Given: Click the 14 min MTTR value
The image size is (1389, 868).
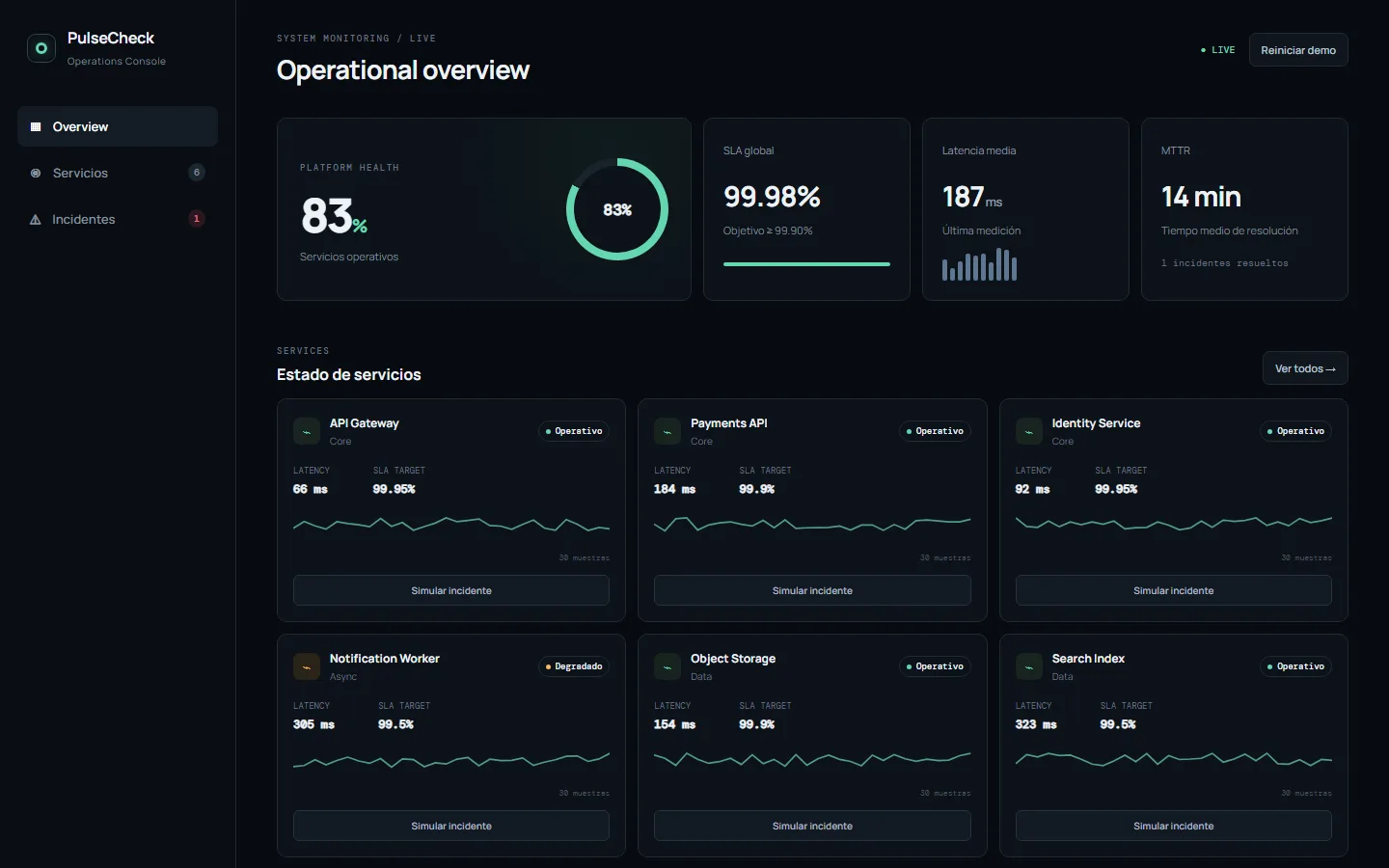Looking at the screenshot, I should pos(1201,197).
